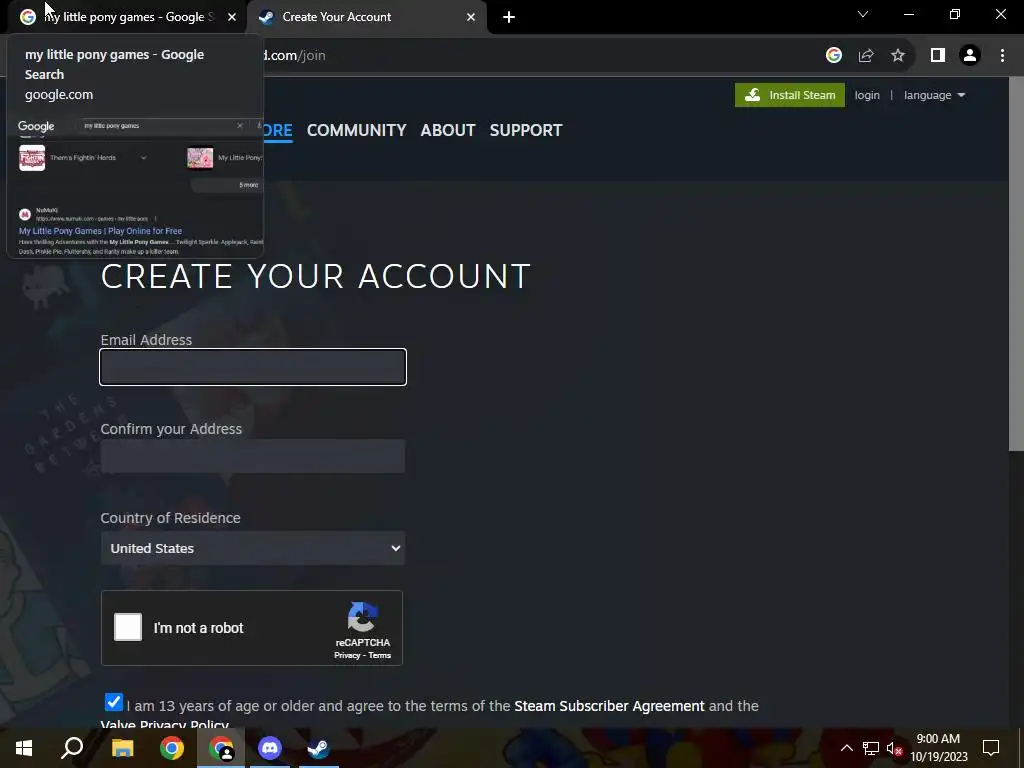1024x768 pixels.
Task: Focus the Email Address field
Action: [253, 367]
